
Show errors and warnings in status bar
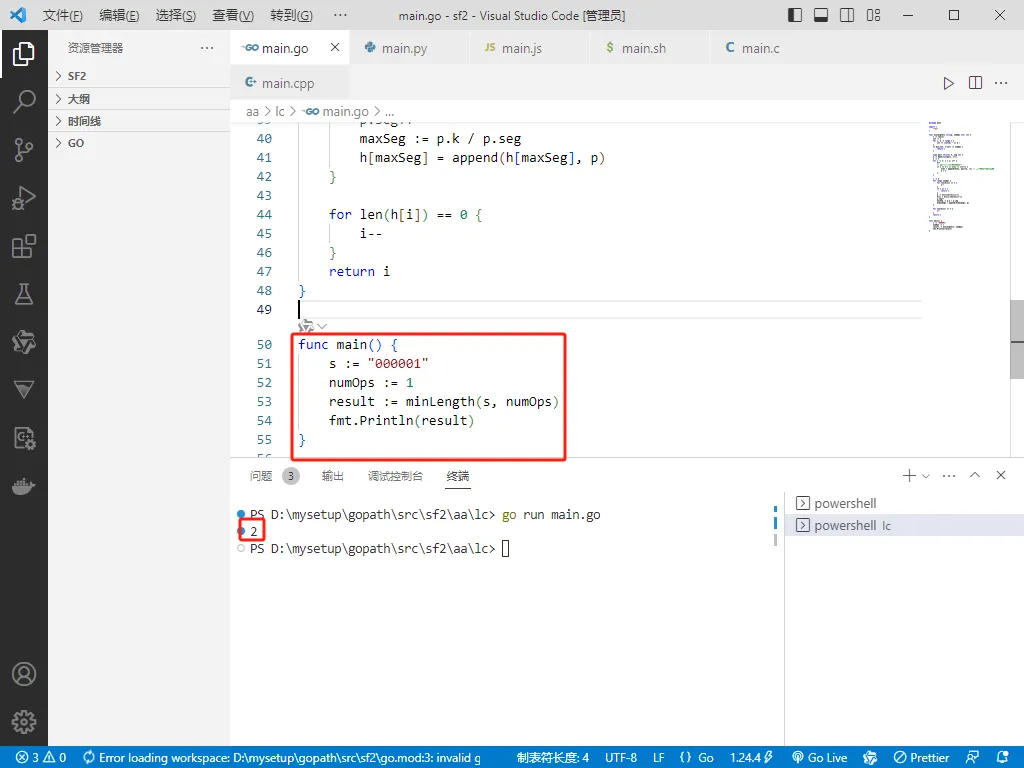point(41,758)
